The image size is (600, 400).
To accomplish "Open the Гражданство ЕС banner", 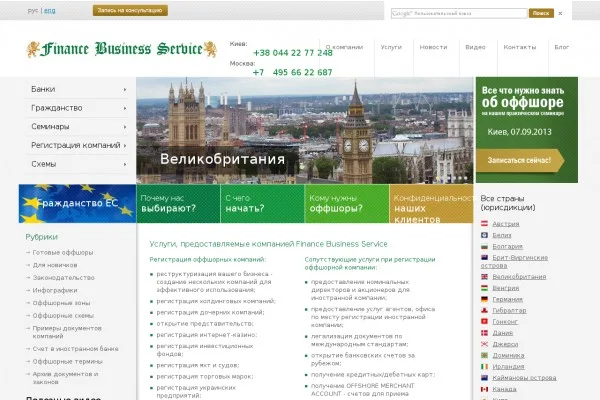I will pyautogui.click(x=77, y=203).
